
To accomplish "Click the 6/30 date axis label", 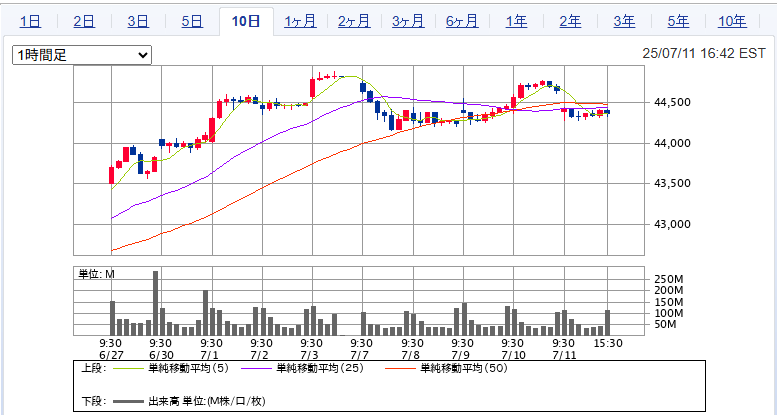I will [160, 356].
